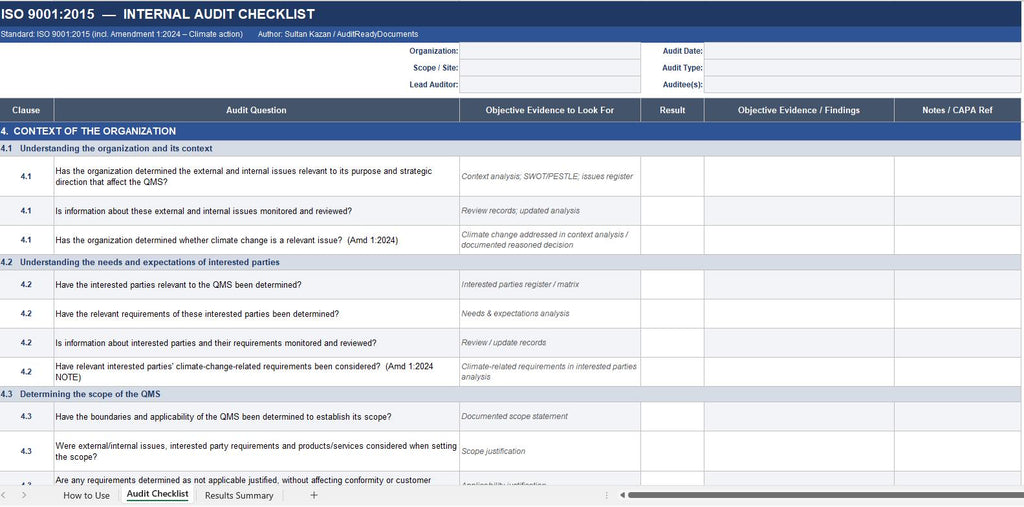The width and height of the screenshot is (1024, 507).
Task: Select the Auditee(s) input cell
Action: tap(862, 84)
